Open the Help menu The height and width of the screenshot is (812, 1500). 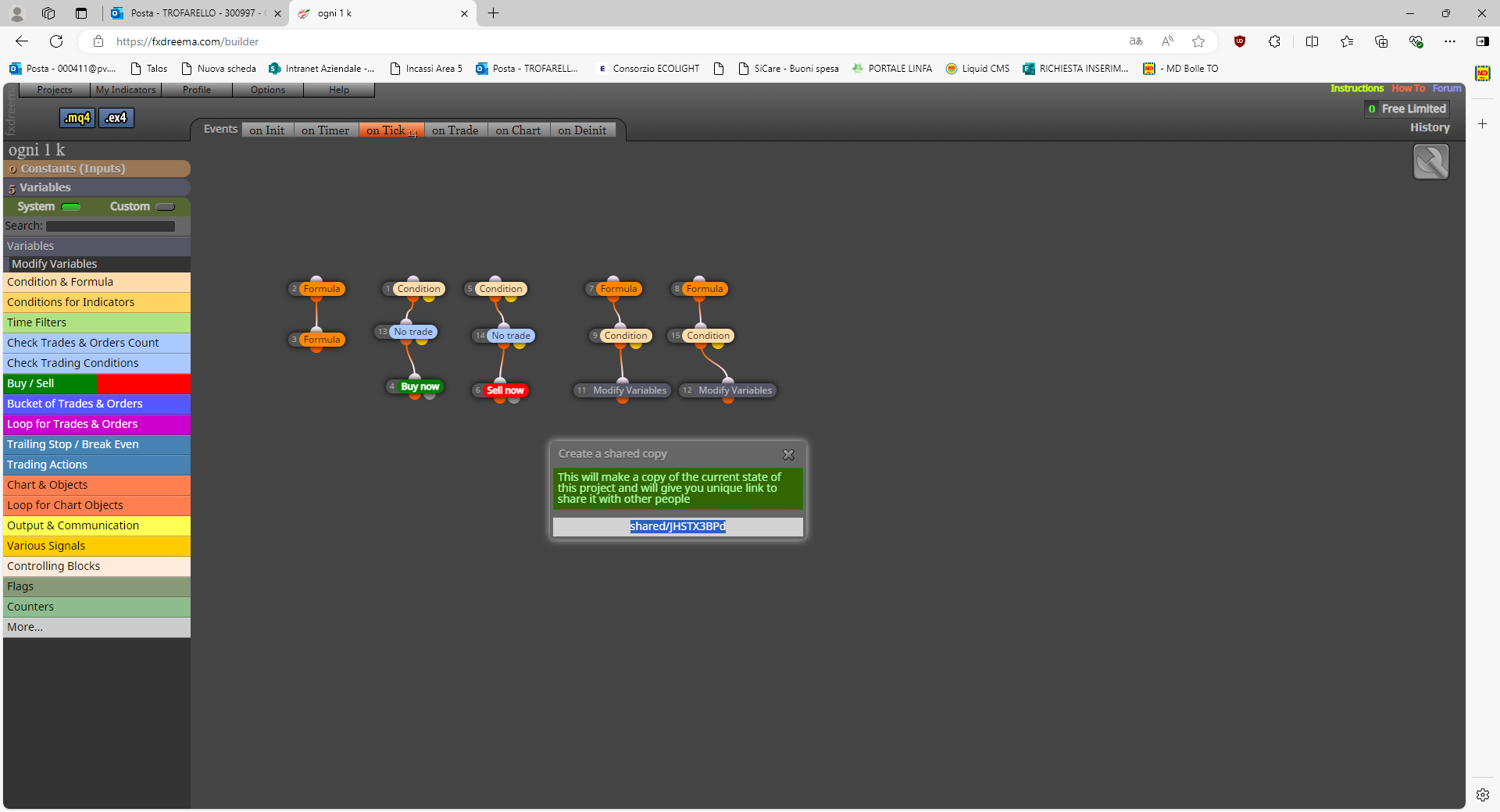point(339,90)
